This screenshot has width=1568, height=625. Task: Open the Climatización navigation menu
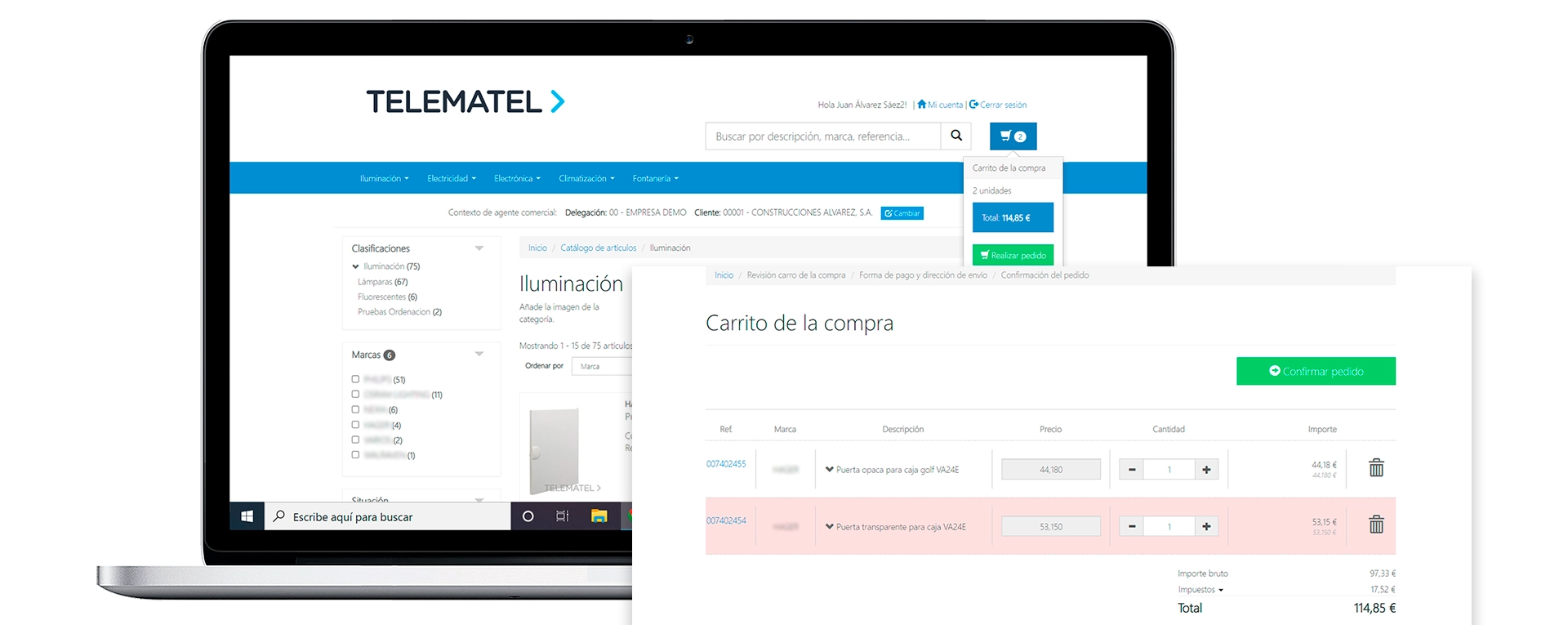pyautogui.click(x=586, y=178)
